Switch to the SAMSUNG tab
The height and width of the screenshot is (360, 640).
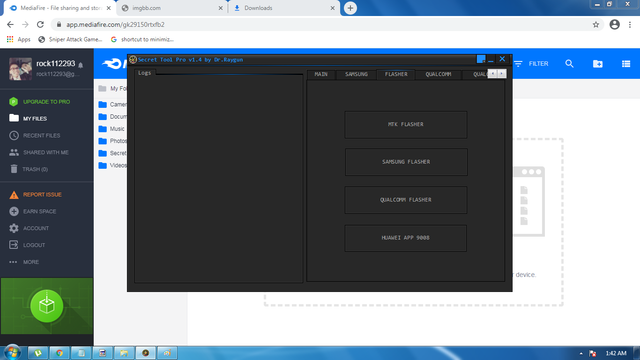tap(356, 74)
